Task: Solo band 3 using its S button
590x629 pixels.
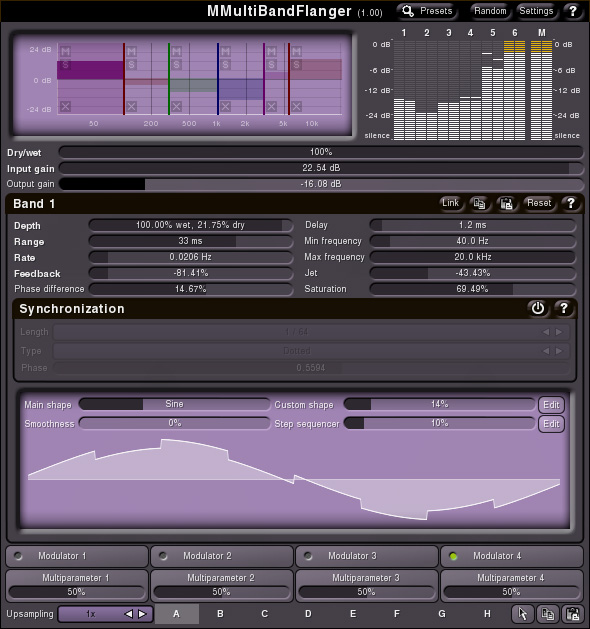Action: [176, 64]
